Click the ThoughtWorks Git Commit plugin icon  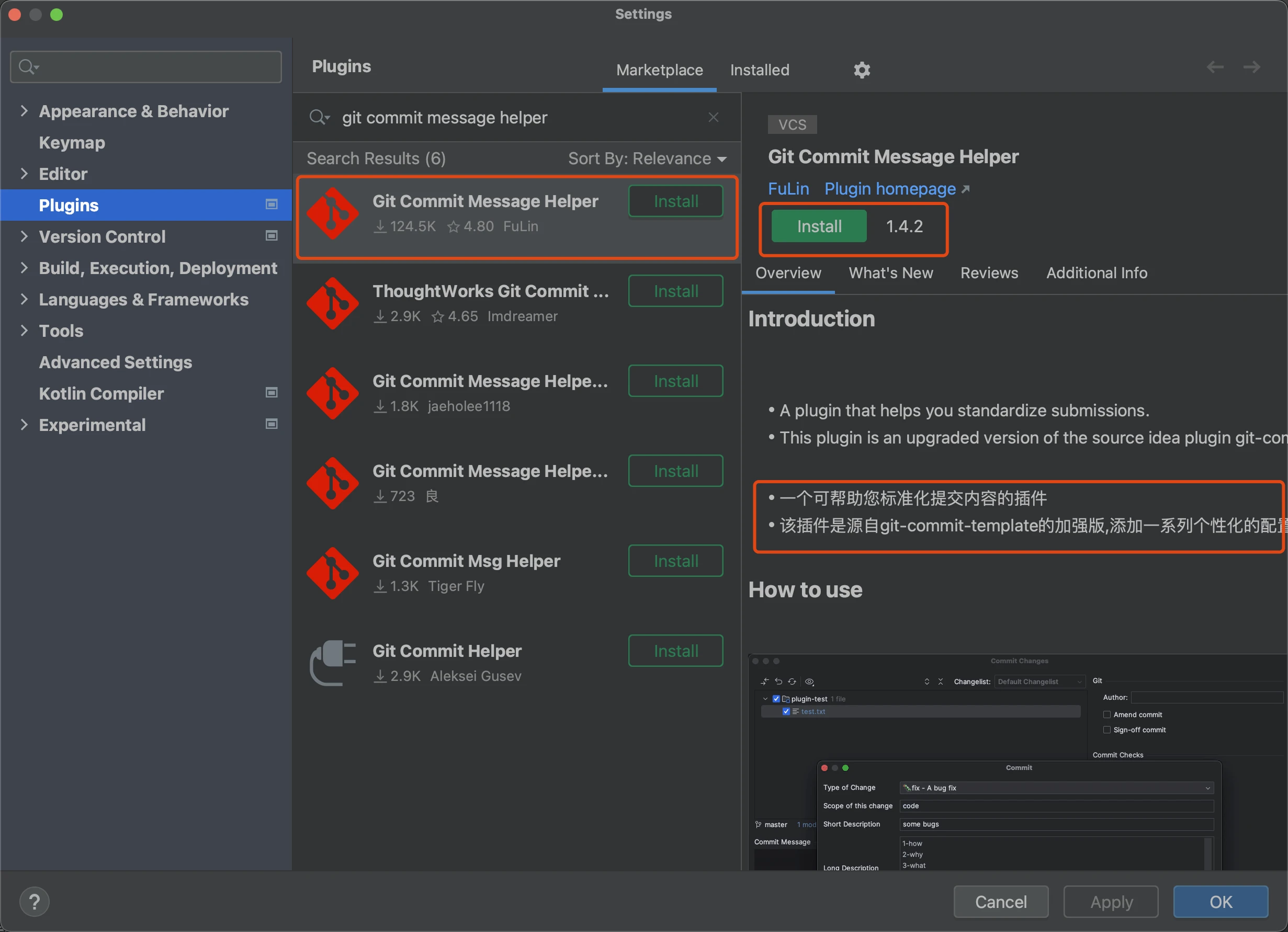333,303
